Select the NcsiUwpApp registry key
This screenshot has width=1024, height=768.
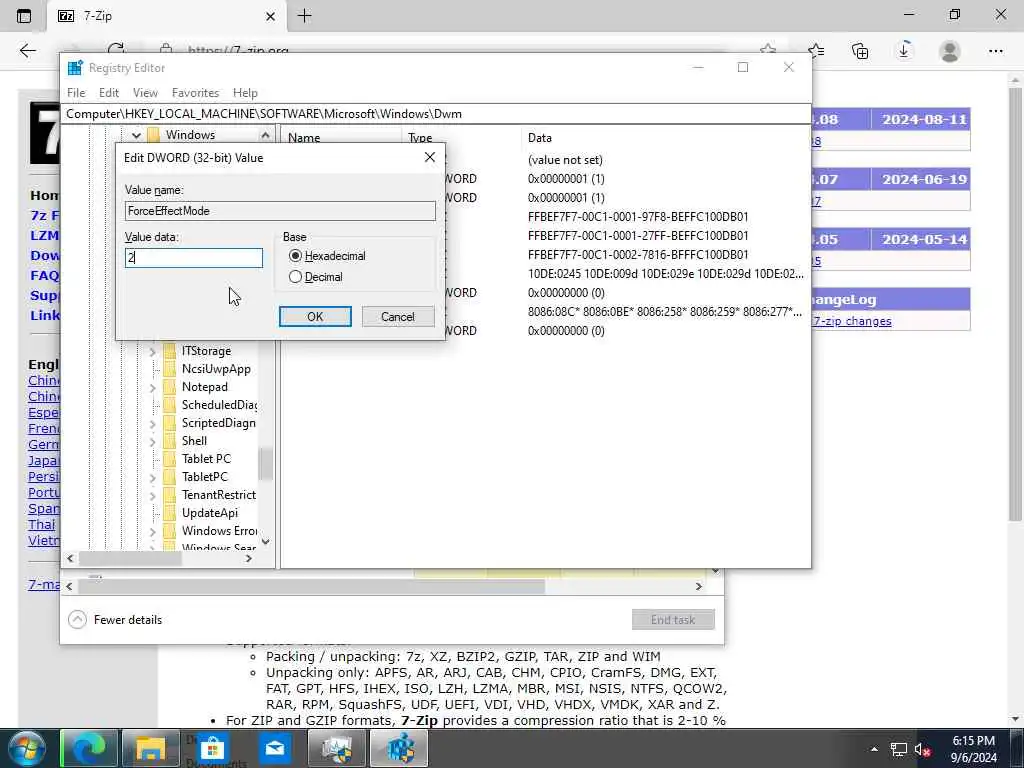click(x=216, y=369)
